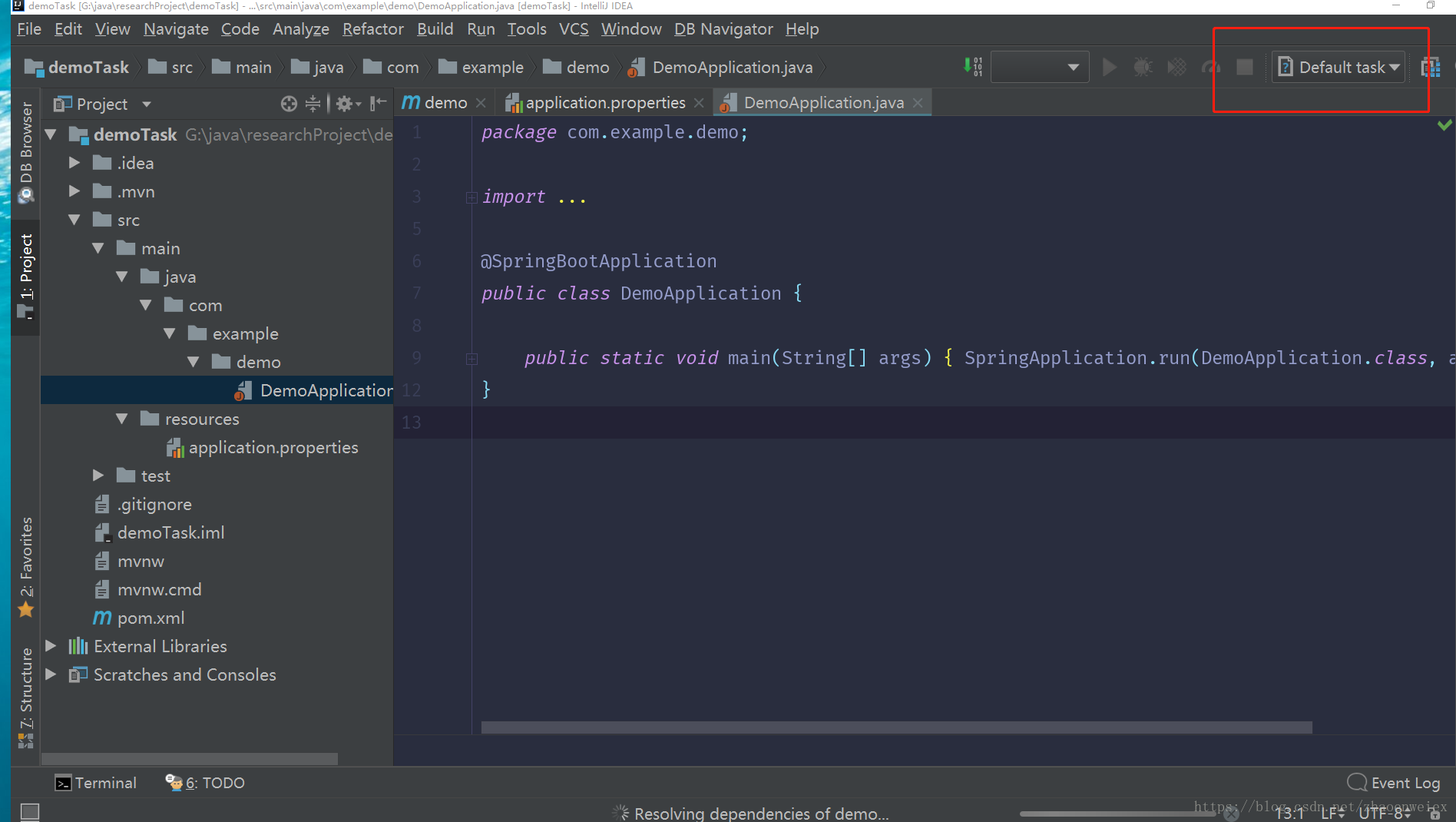Click the editor horizontal scrollbar

click(x=896, y=728)
